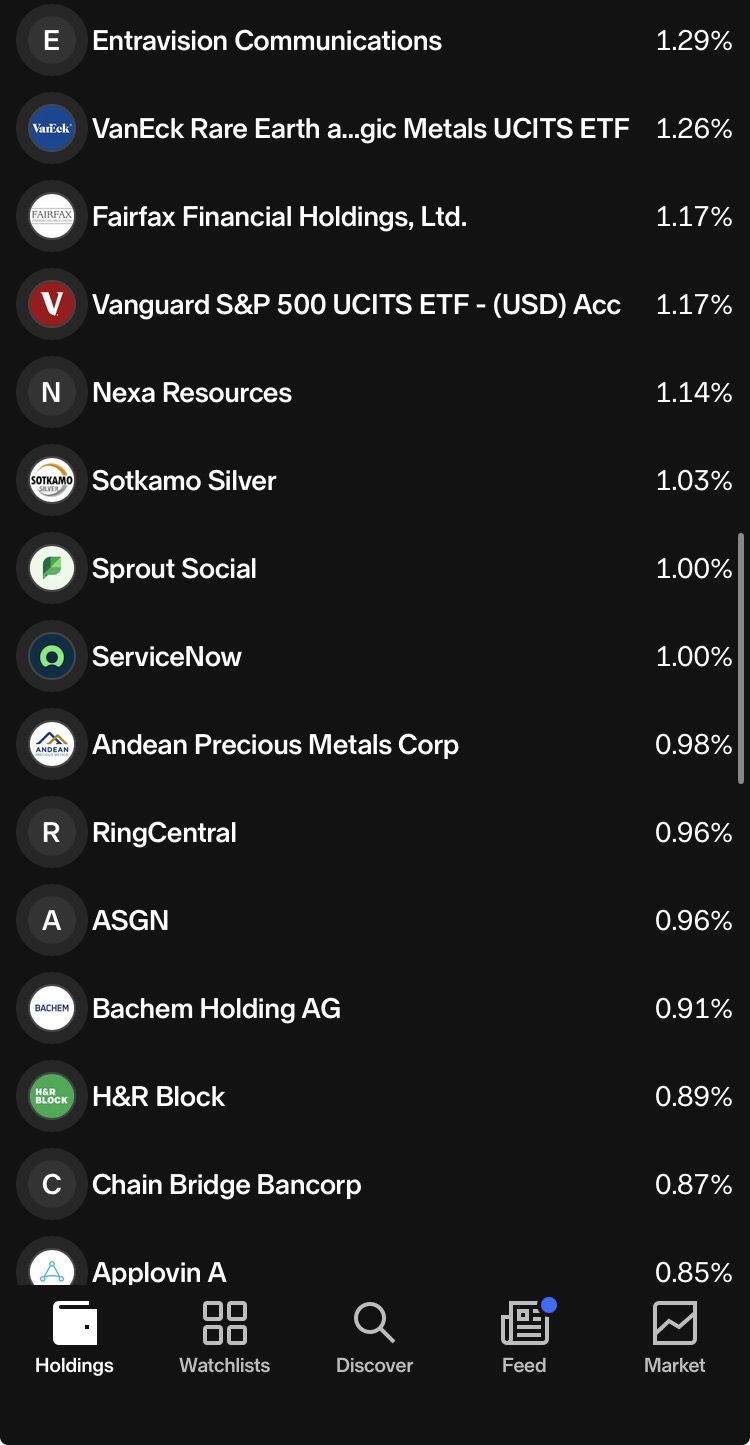
Task: Click the vertical scrollbar handle
Action: (741, 658)
